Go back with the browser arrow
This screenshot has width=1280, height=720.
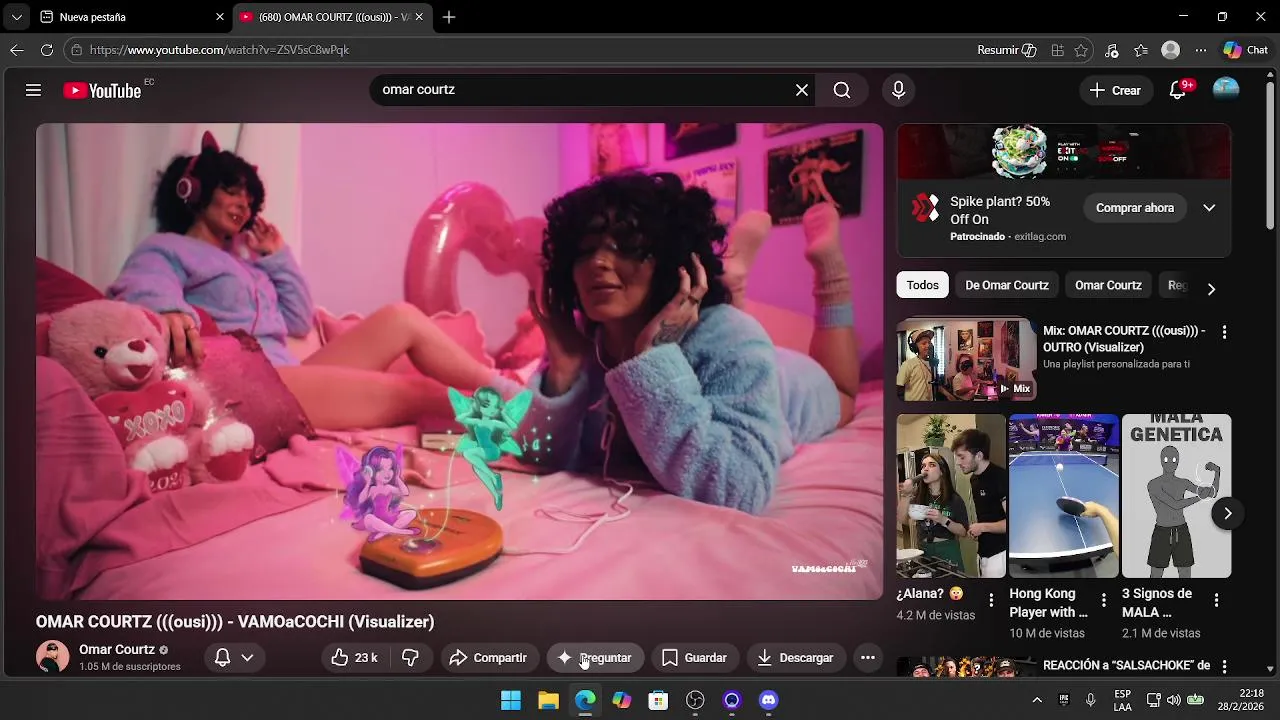(17, 50)
